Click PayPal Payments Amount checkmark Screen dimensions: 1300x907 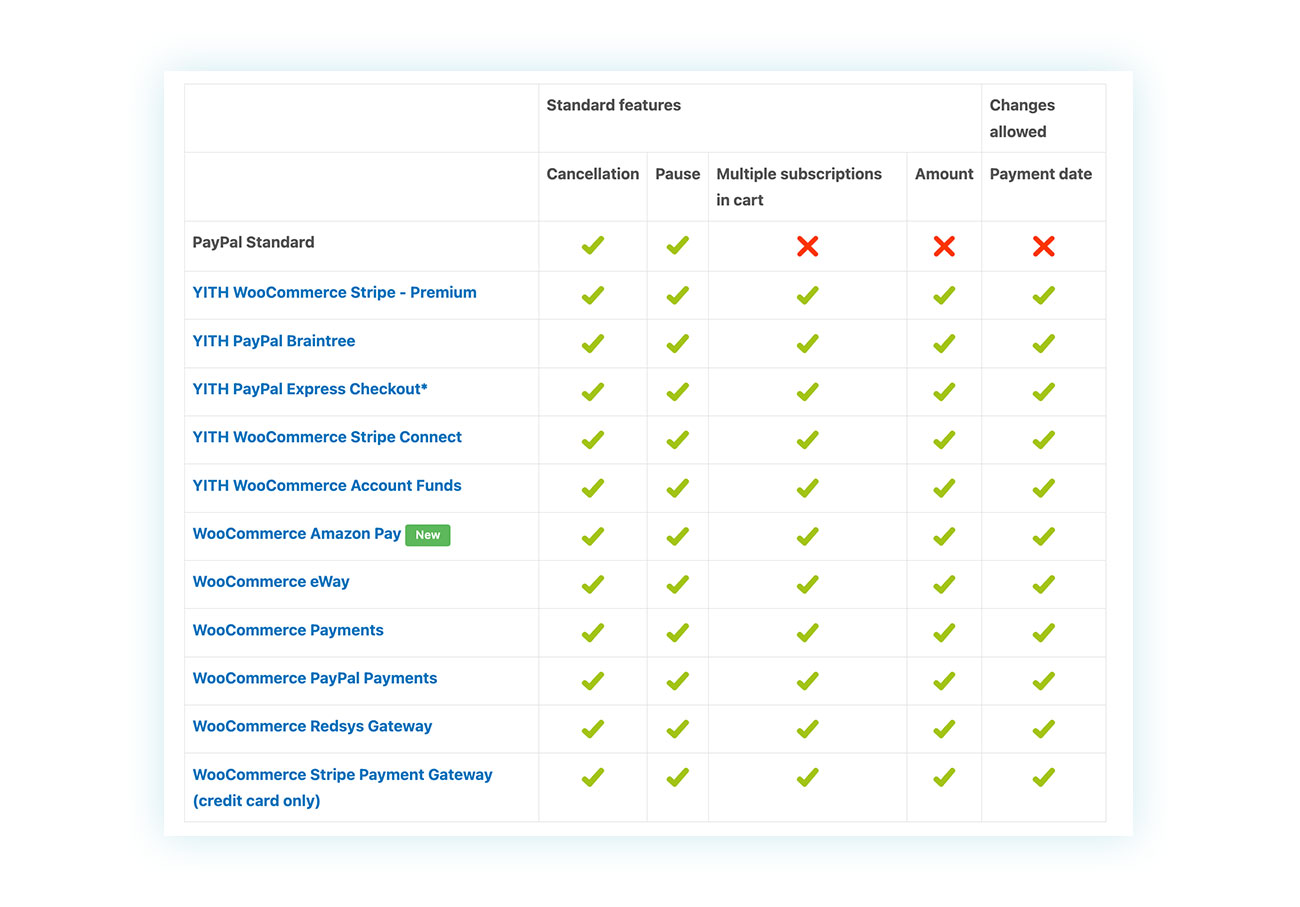(944, 680)
